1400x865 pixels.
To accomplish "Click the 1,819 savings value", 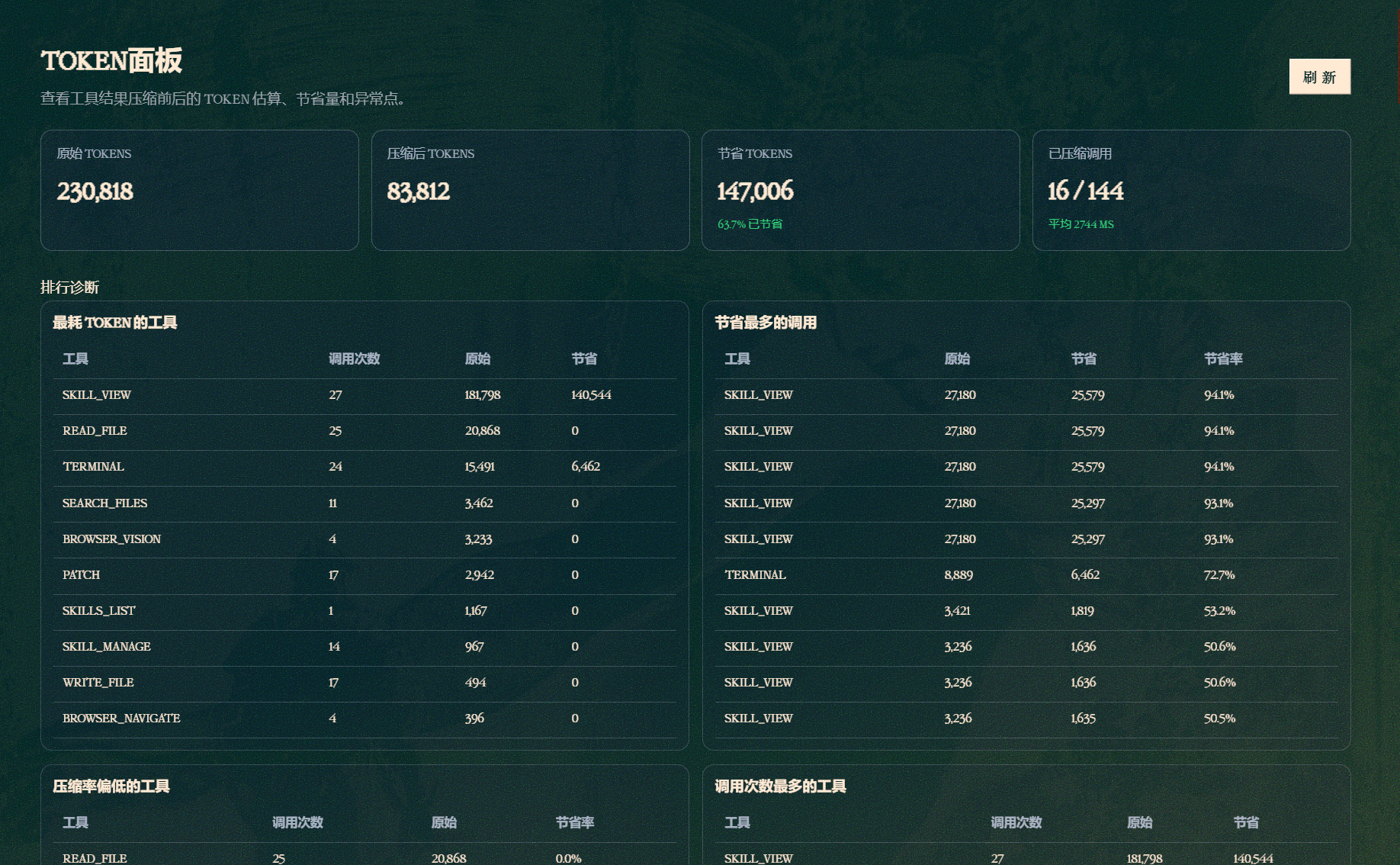I will pyautogui.click(x=1082, y=611).
